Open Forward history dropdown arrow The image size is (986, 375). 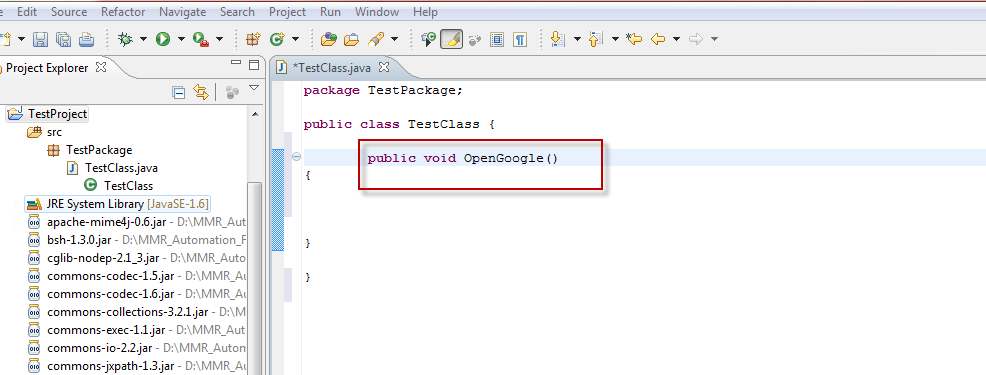[x=714, y=40]
